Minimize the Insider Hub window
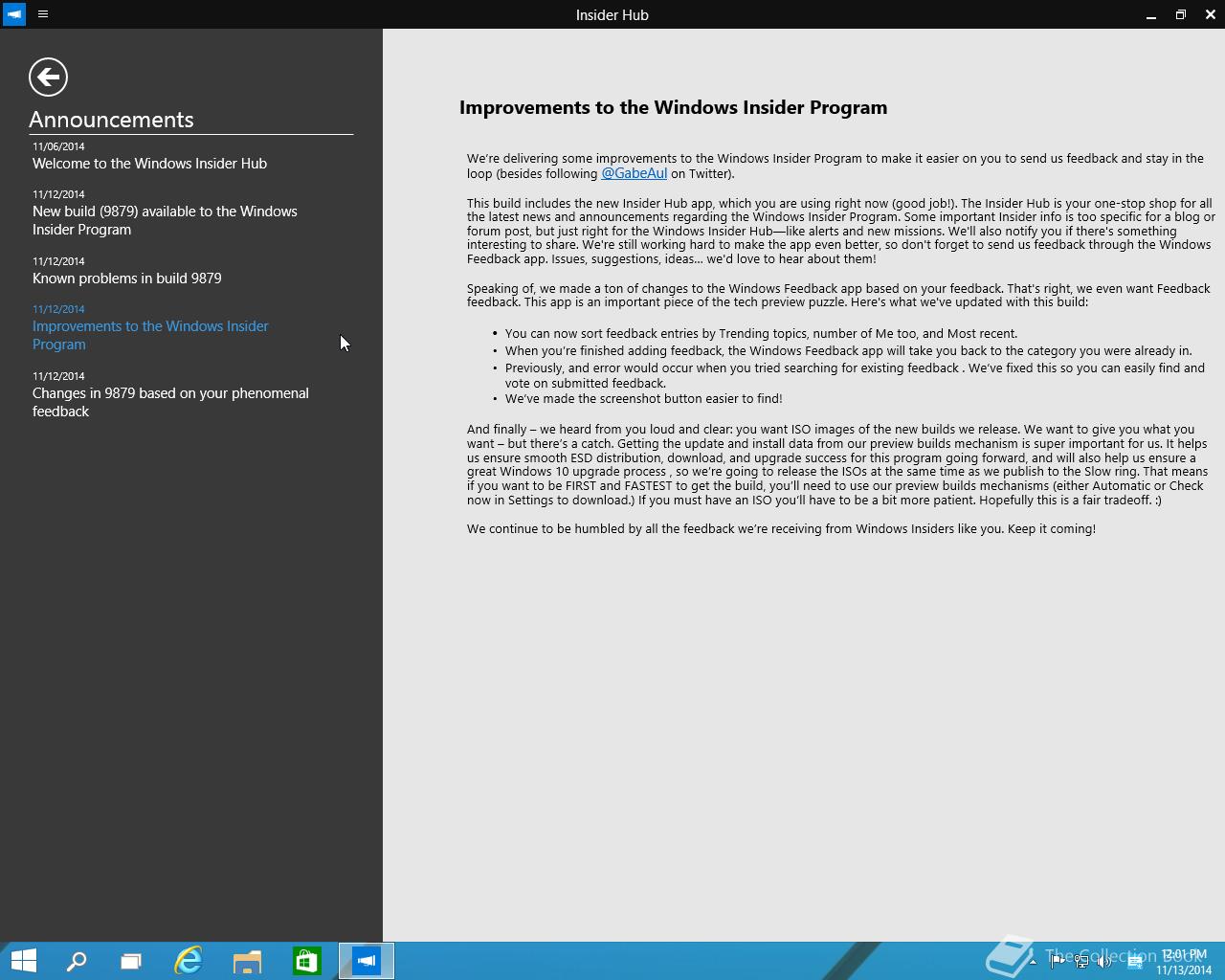Image resolution: width=1225 pixels, height=980 pixels. (1151, 14)
